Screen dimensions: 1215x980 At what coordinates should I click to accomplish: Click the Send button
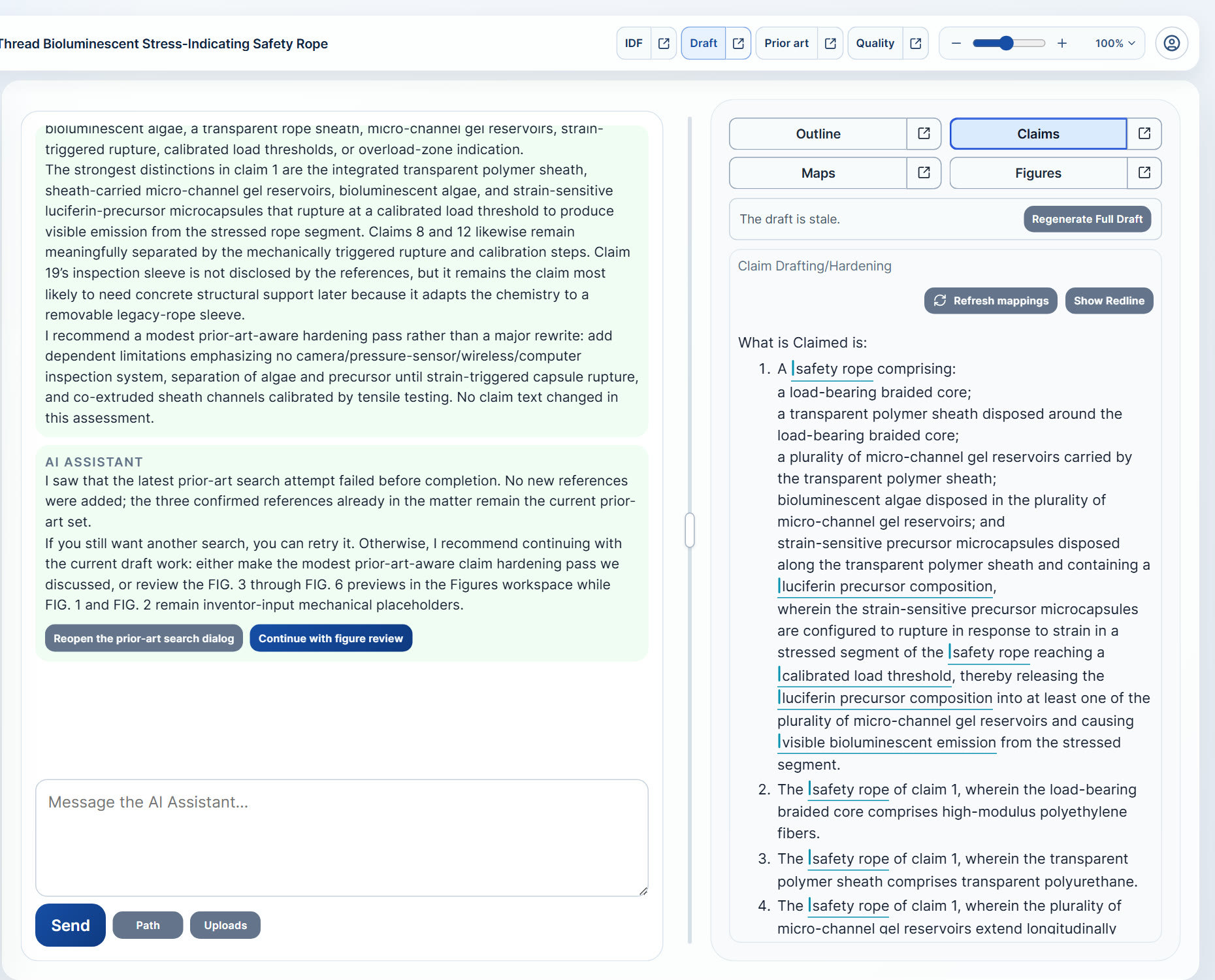click(71, 925)
